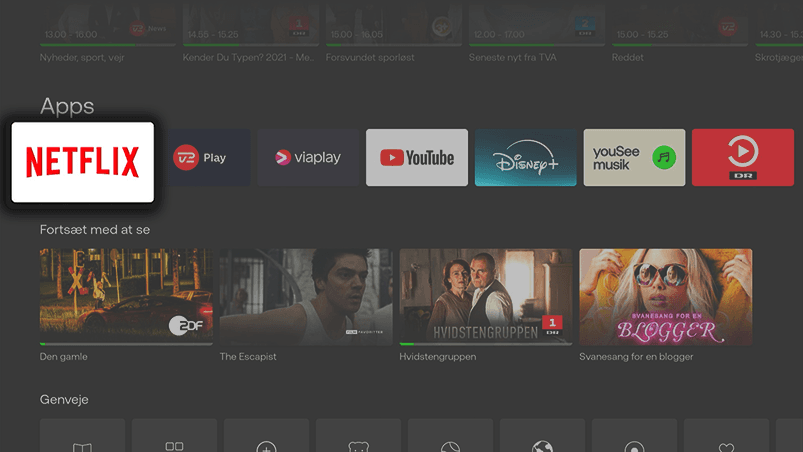Open the Viaplay app tile
This screenshot has width=803, height=452.
point(308,158)
